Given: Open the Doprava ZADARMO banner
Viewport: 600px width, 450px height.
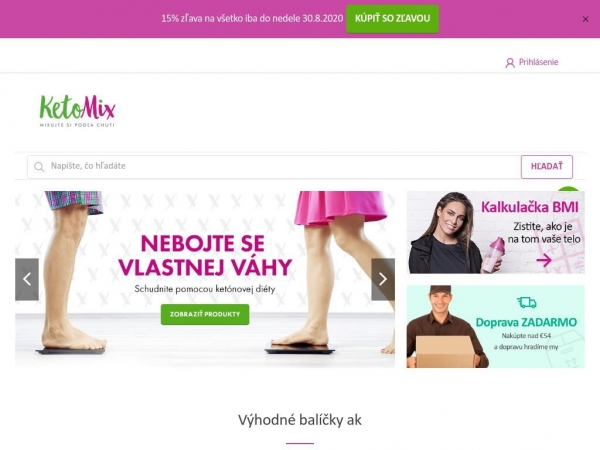Looking at the screenshot, I should 496,326.
